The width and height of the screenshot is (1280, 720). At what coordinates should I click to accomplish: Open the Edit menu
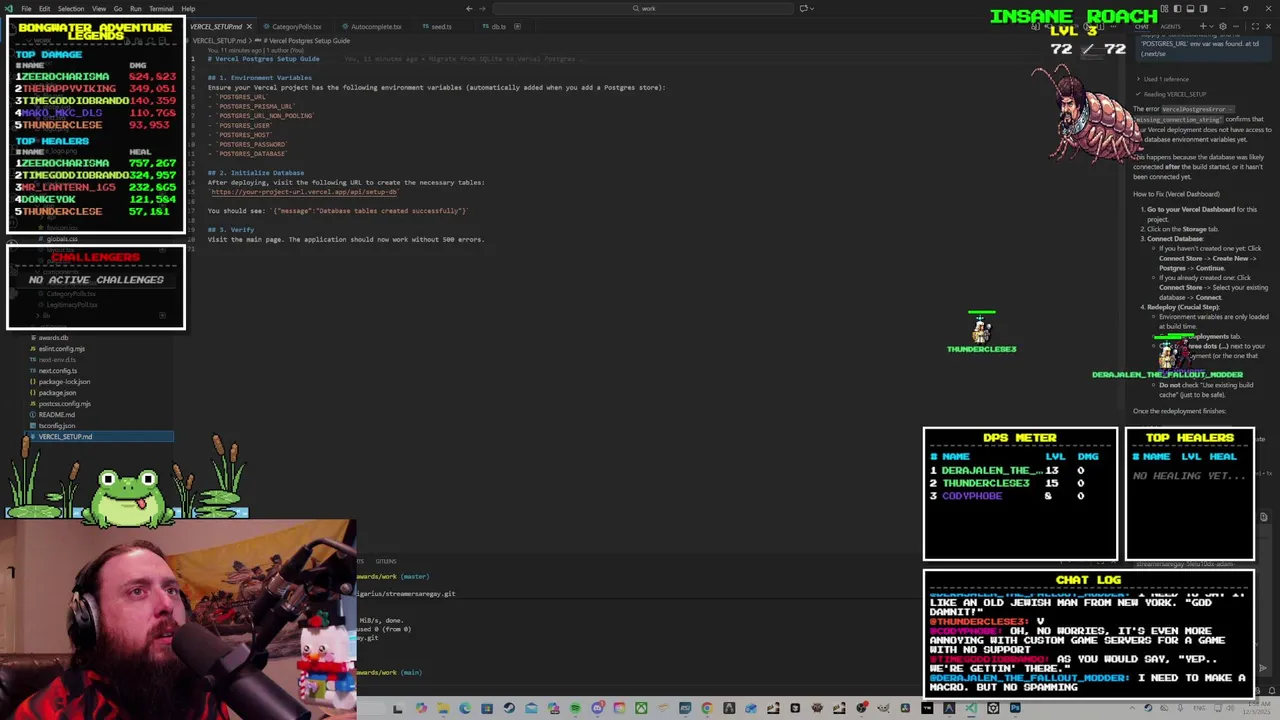point(44,8)
